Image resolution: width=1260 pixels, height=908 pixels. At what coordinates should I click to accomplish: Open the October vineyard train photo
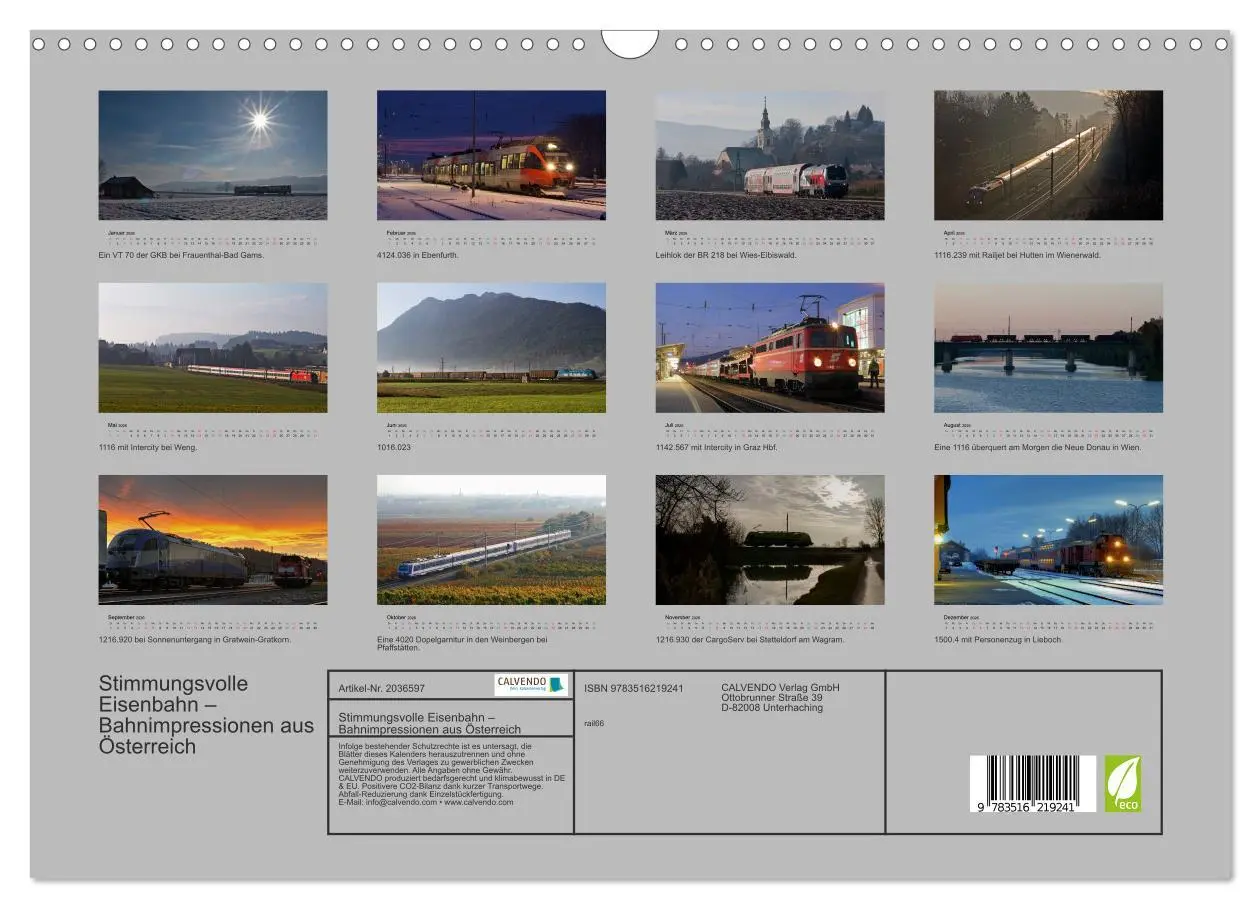[491, 539]
